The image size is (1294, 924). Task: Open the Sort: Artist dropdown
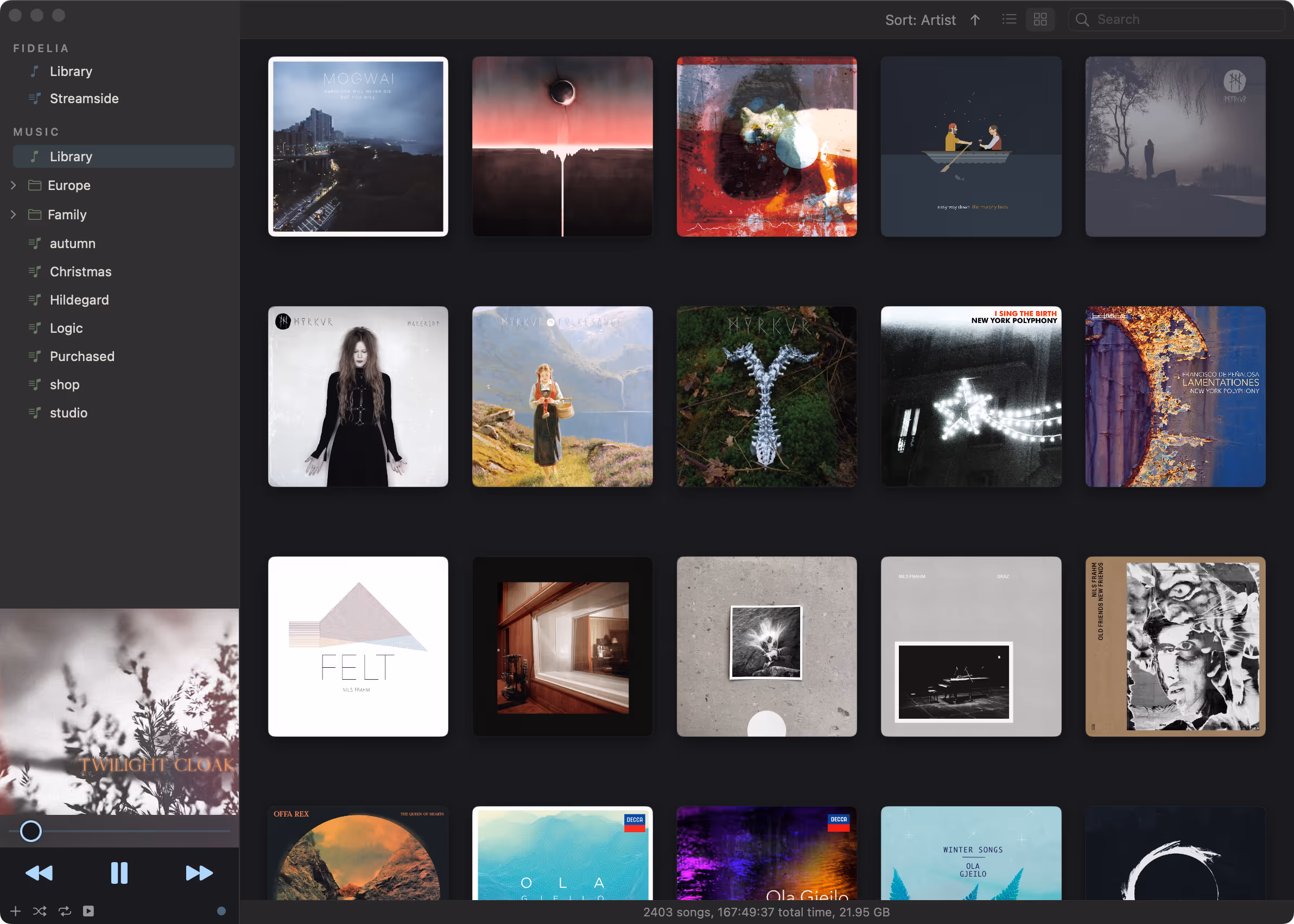coord(921,20)
